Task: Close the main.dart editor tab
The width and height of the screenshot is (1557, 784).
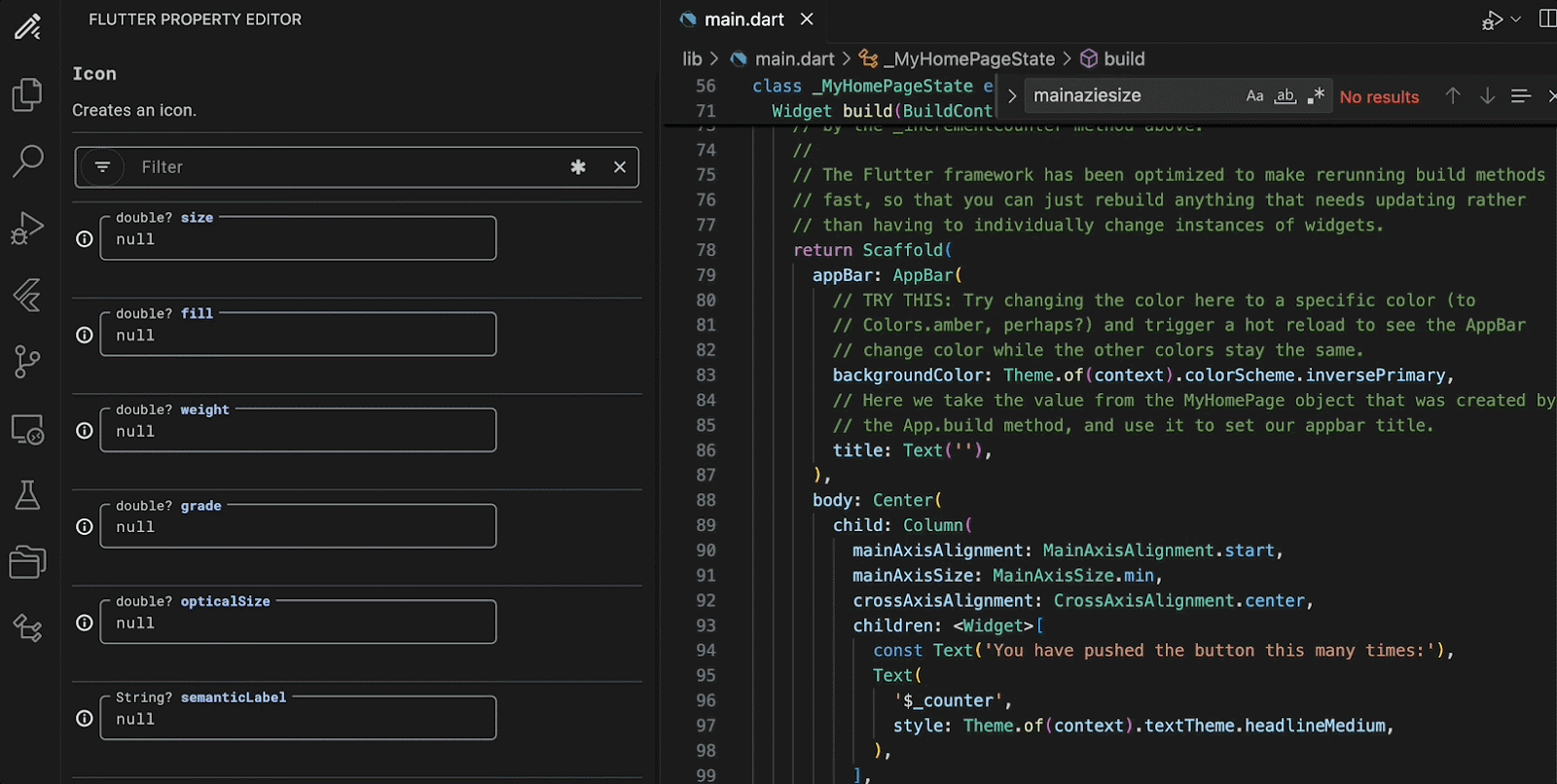Action: (807, 19)
